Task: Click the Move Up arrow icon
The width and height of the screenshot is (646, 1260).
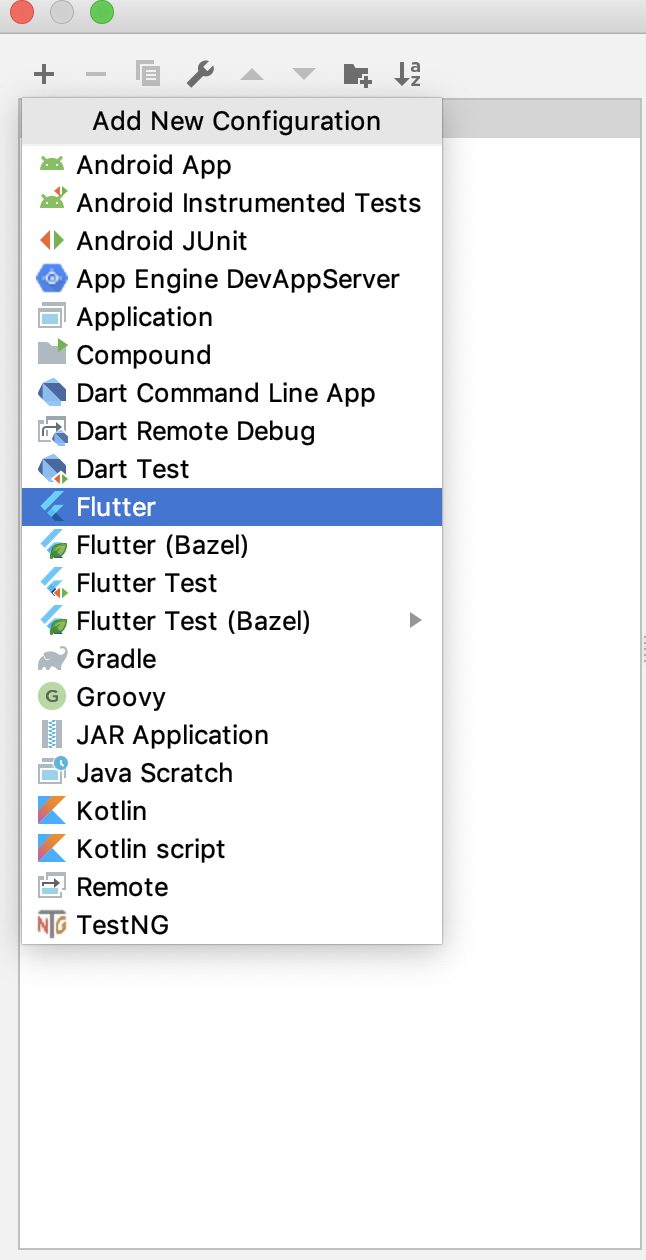Action: (x=252, y=74)
